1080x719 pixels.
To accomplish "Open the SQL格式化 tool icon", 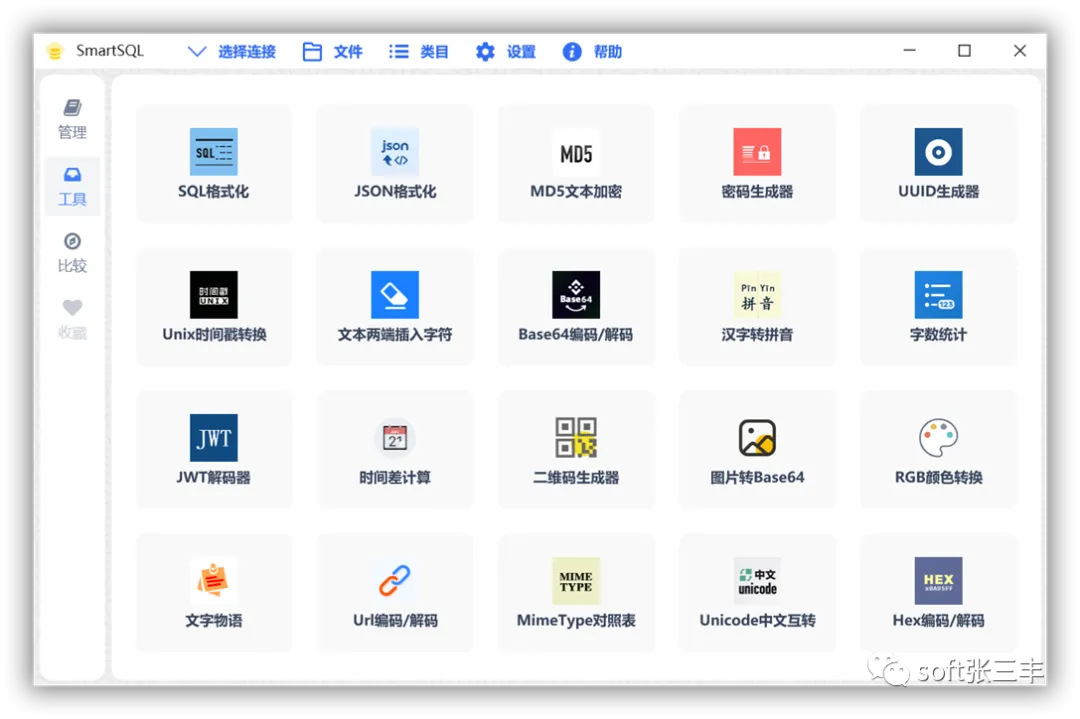I will (214, 152).
